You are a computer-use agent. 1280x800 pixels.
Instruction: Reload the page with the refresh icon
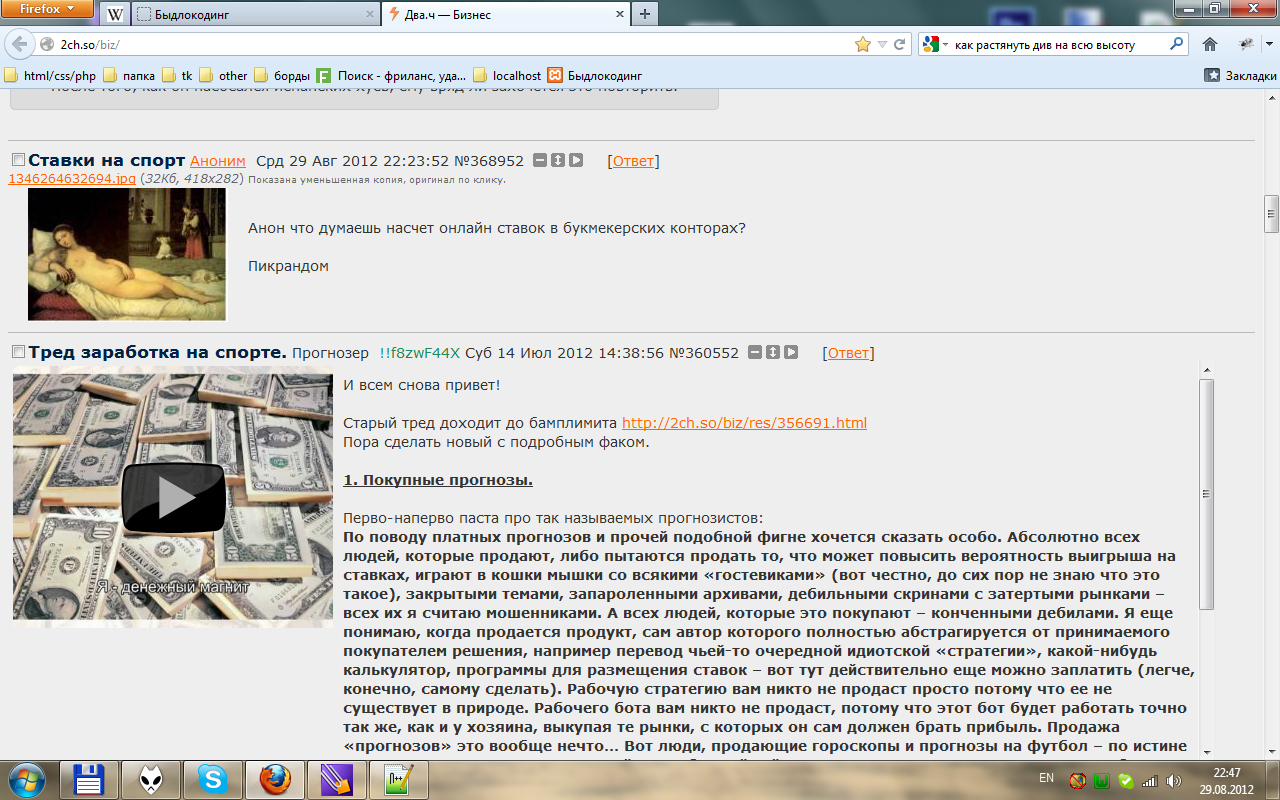pos(900,44)
